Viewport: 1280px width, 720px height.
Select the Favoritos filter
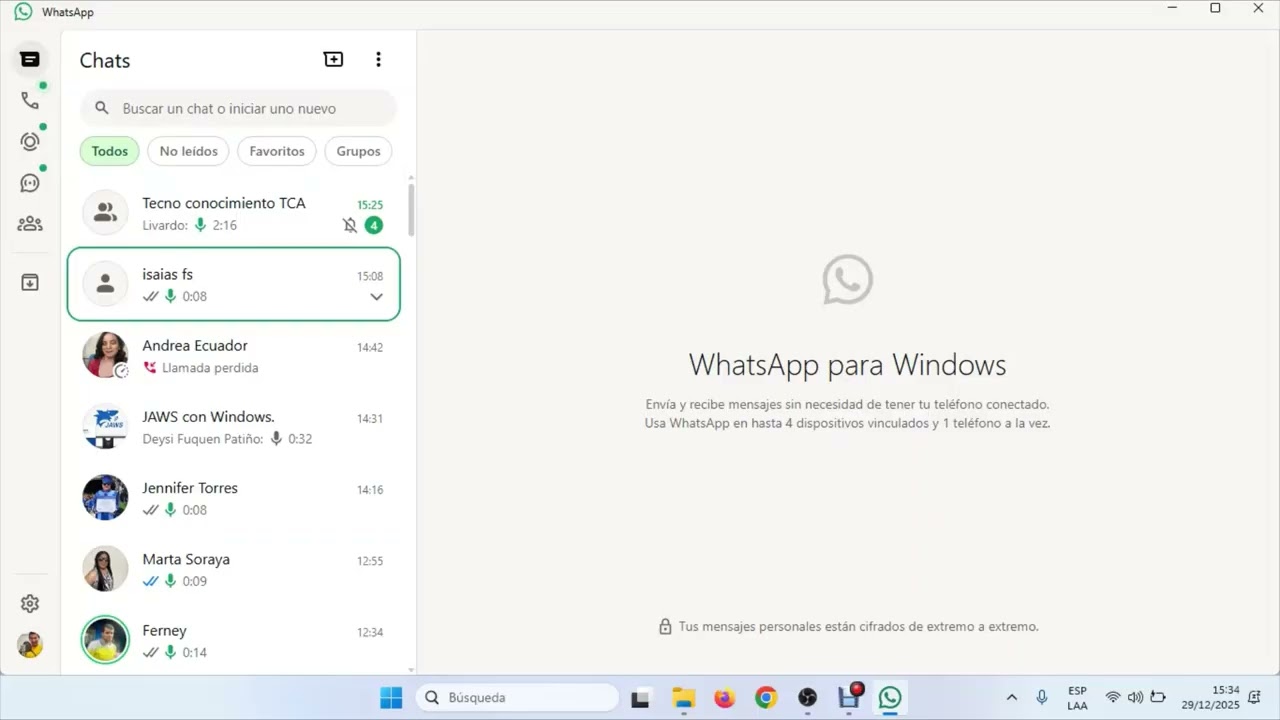277,151
